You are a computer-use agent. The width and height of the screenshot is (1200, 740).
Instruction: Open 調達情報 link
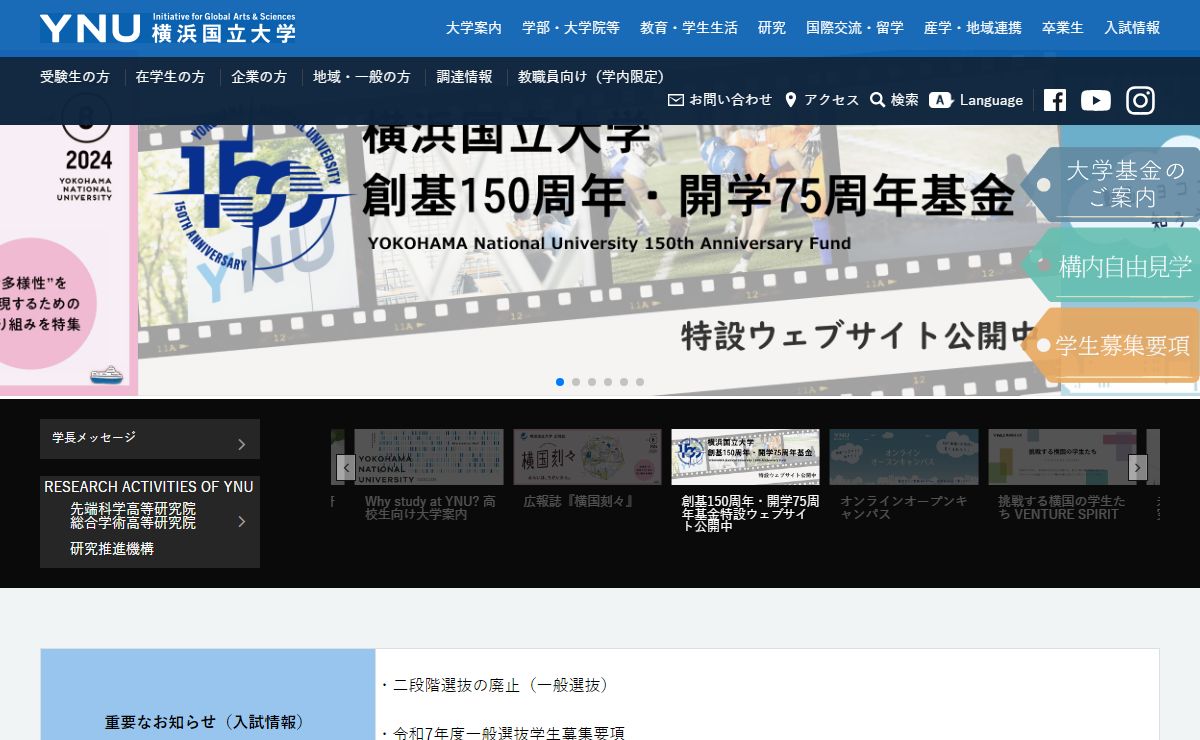464,77
